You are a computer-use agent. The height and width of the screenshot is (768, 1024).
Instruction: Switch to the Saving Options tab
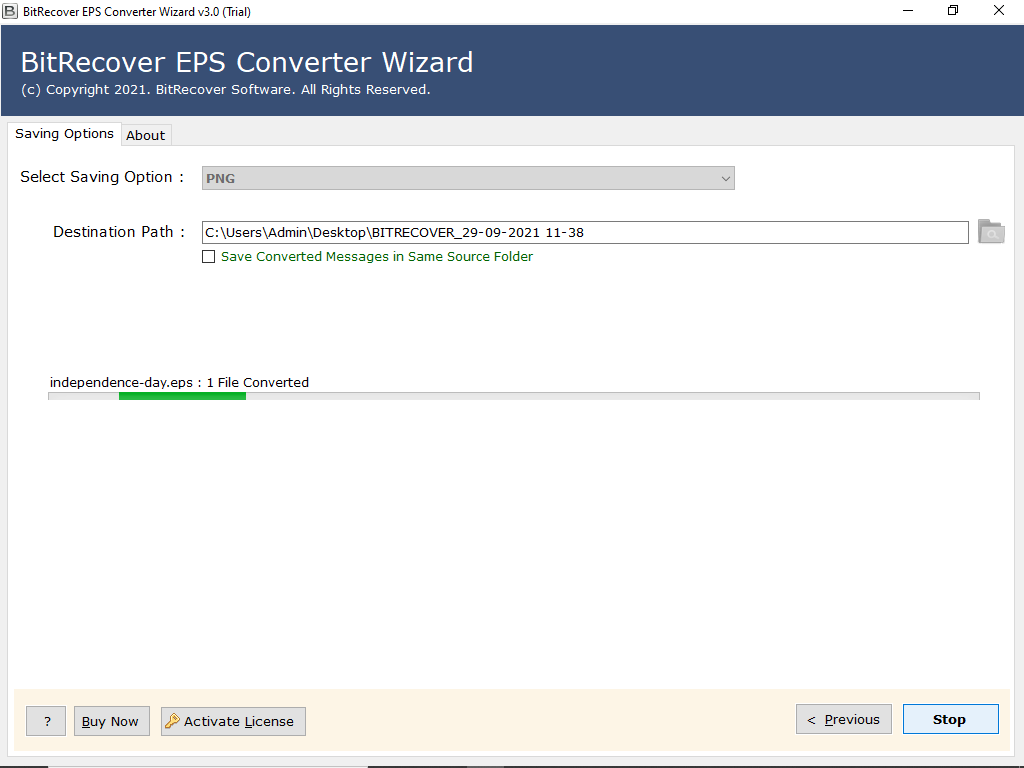pos(64,134)
